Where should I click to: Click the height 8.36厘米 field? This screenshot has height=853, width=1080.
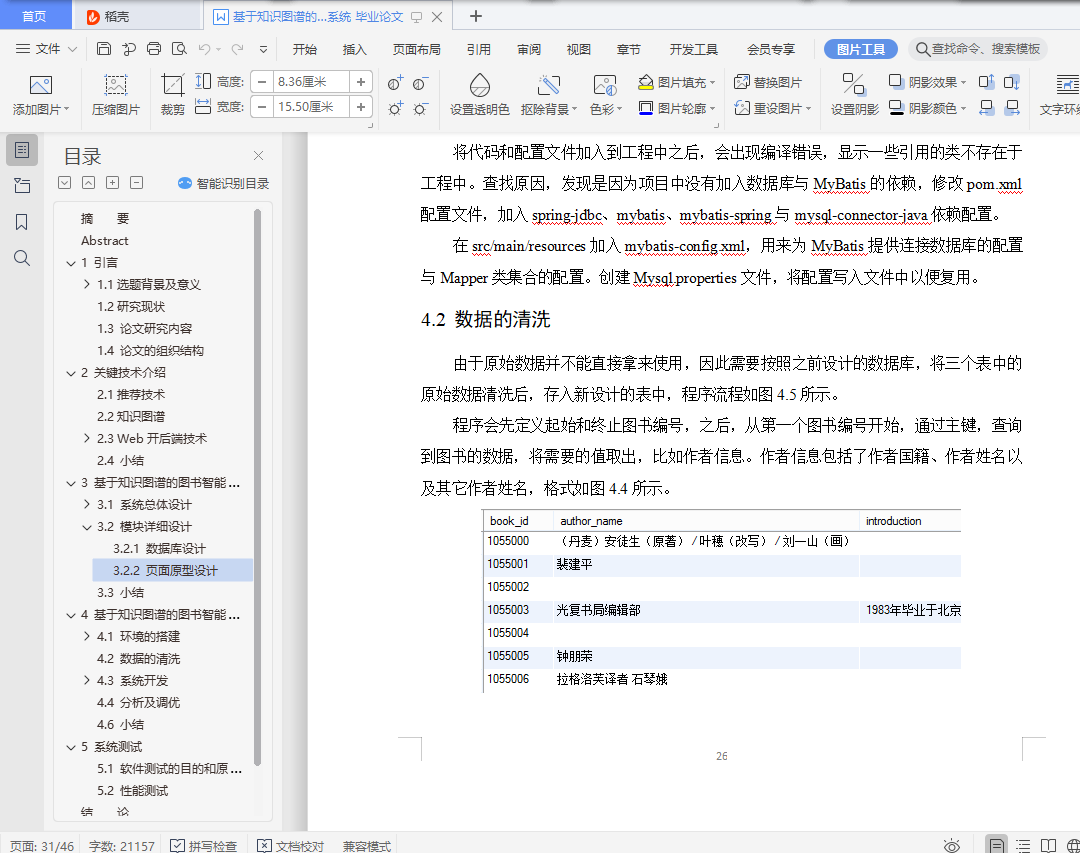click(x=311, y=82)
